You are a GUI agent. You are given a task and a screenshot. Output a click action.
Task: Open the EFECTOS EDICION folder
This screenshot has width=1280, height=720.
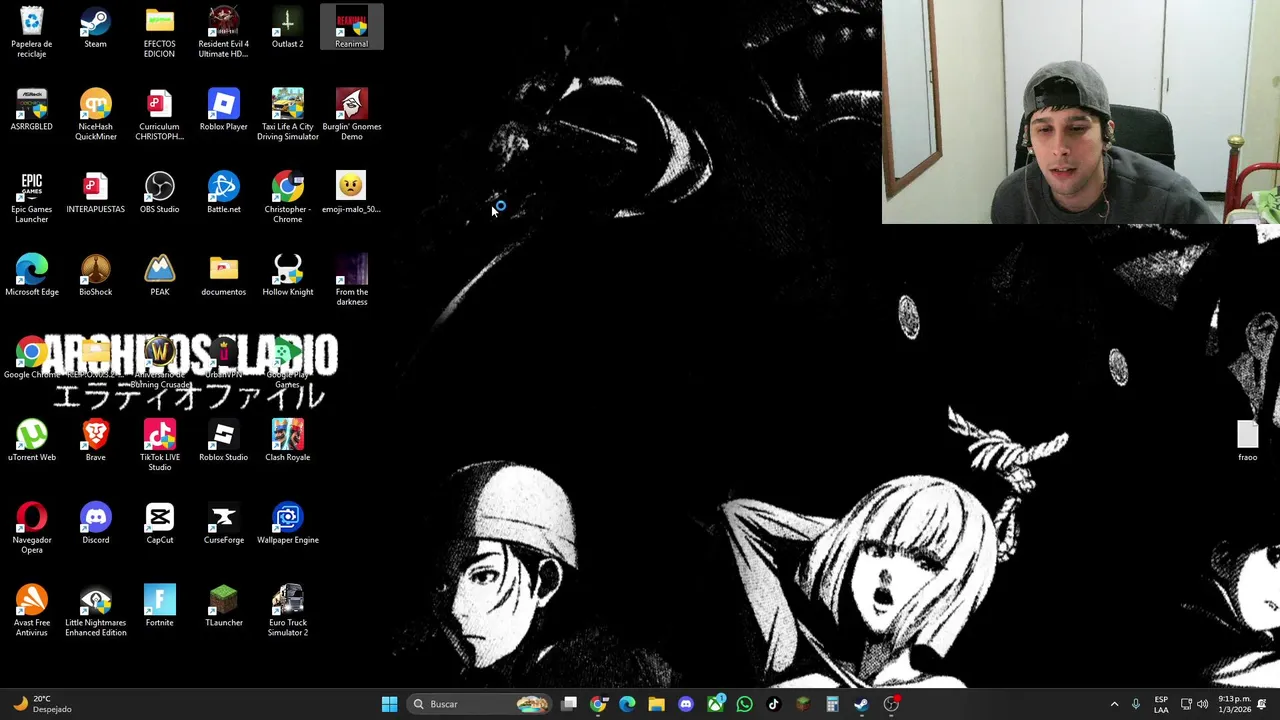pyautogui.click(x=159, y=33)
